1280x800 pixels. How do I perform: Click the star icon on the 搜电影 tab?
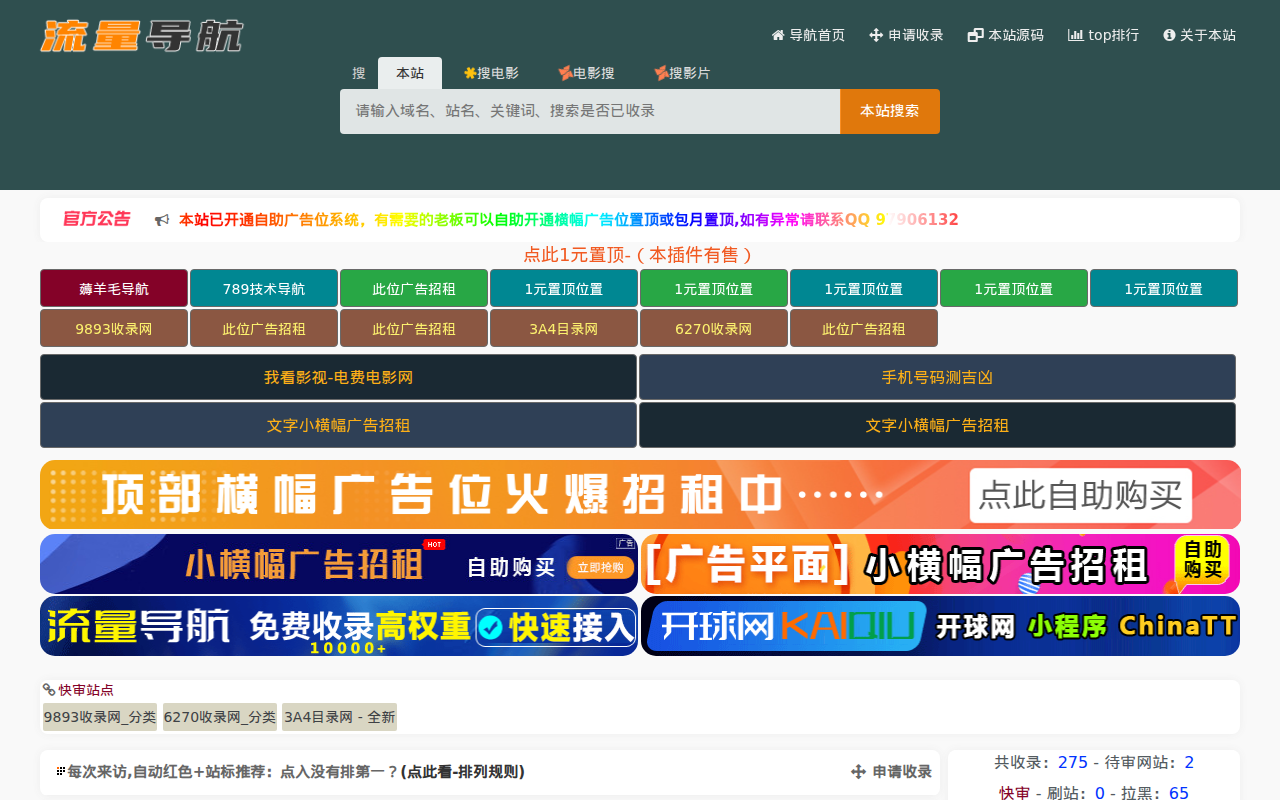(469, 72)
